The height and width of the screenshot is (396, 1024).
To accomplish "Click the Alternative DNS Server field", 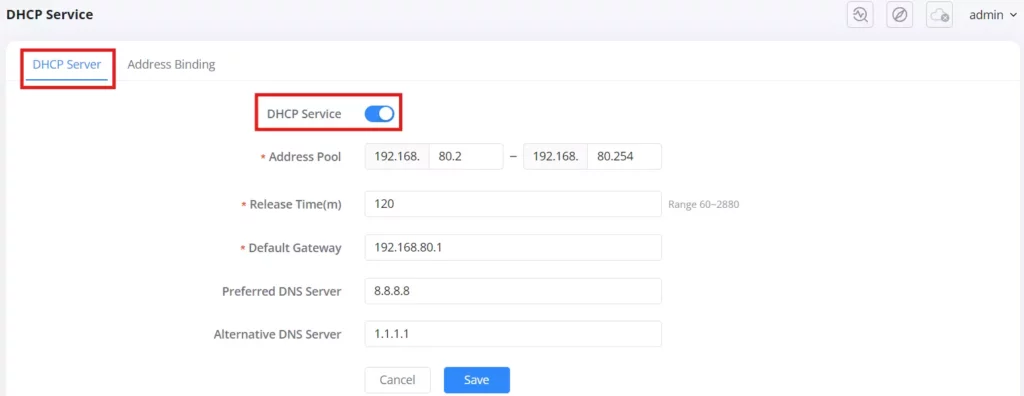I will [513, 334].
